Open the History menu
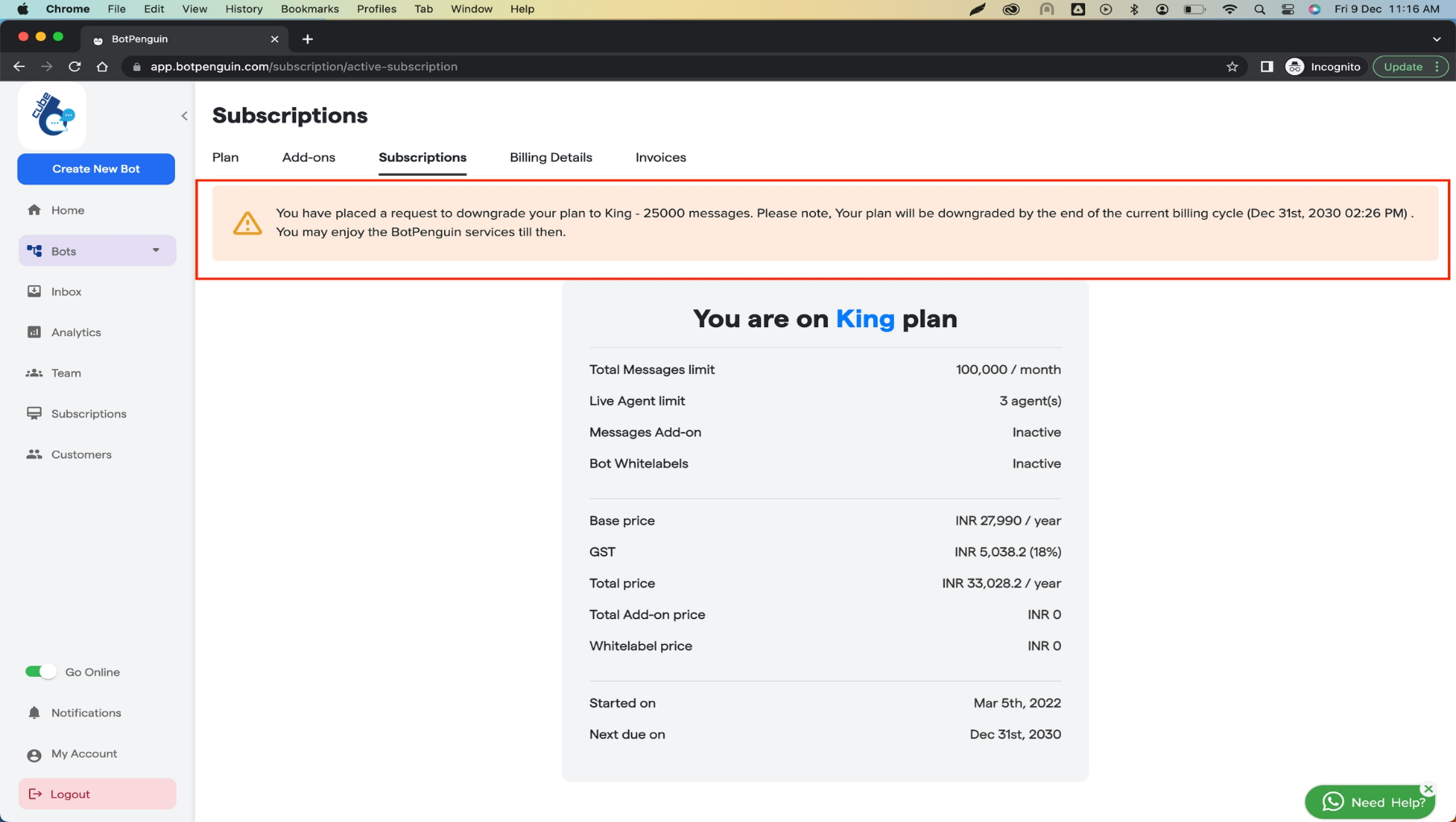The height and width of the screenshot is (822, 1456). 243,9
